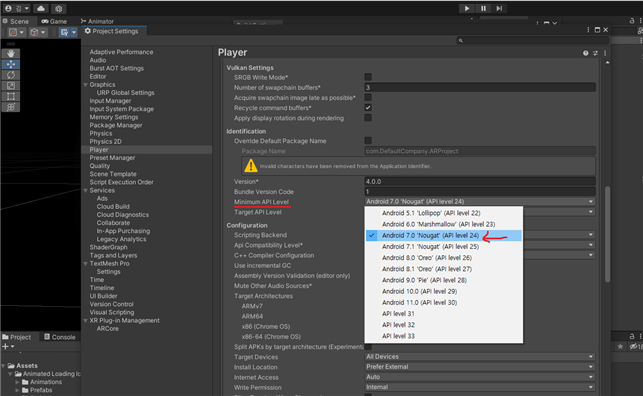This screenshot has width=643, height=396.
Task: Open the cloud services icon
Action: 41,8
